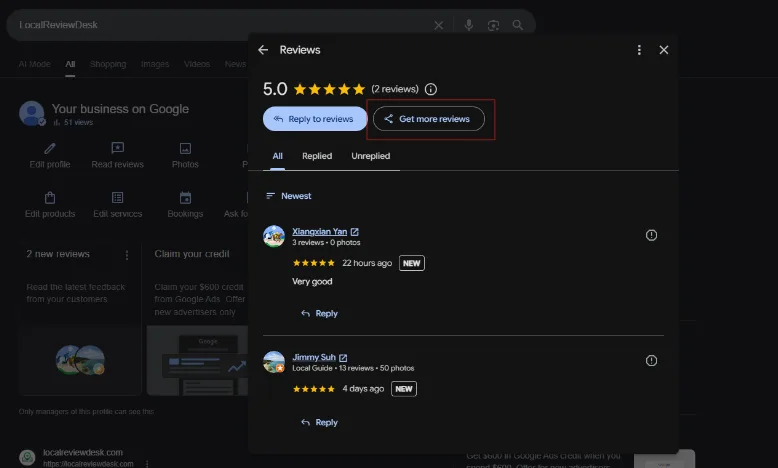Screen dimensions: 778x468
Task: Select the Shopping search tab
Action: 108,64
